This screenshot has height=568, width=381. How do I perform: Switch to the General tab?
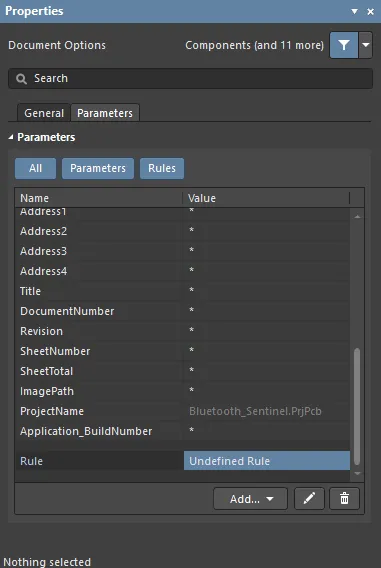44,113
